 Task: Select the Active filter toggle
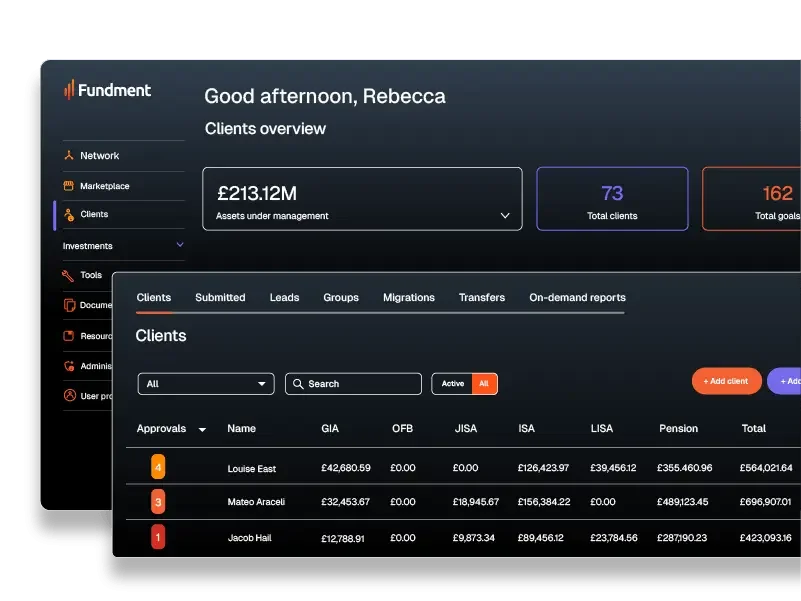[453, 384]
